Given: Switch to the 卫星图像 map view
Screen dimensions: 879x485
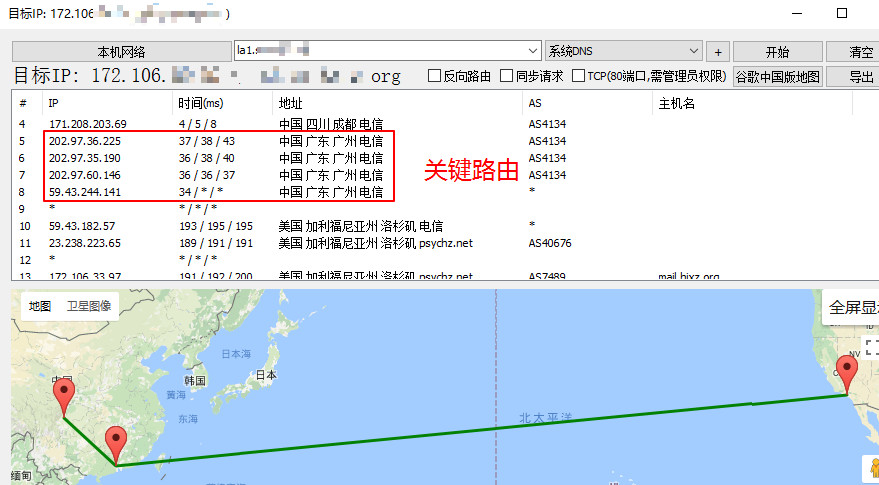Looking at the screenshot, I should (88, 307).
